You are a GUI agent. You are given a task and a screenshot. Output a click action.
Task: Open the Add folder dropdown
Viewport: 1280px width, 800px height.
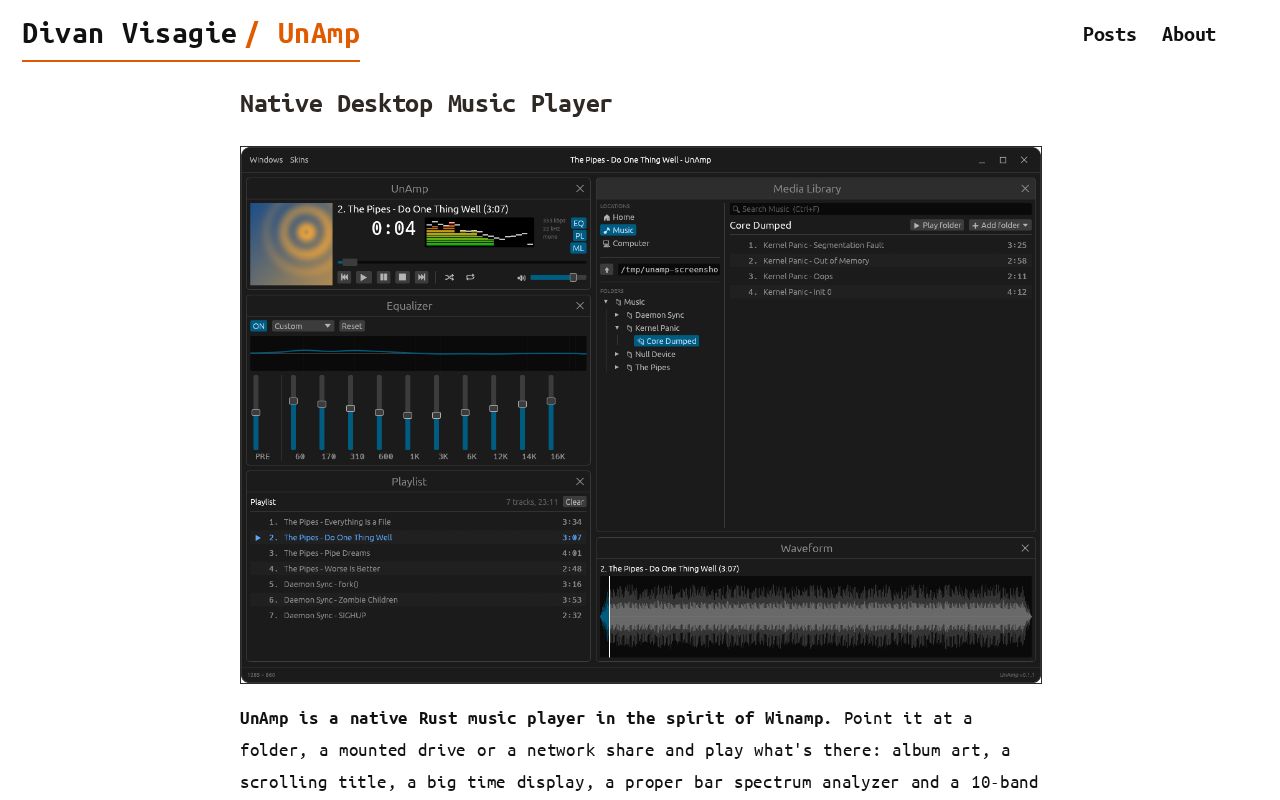coord(1000,225)
